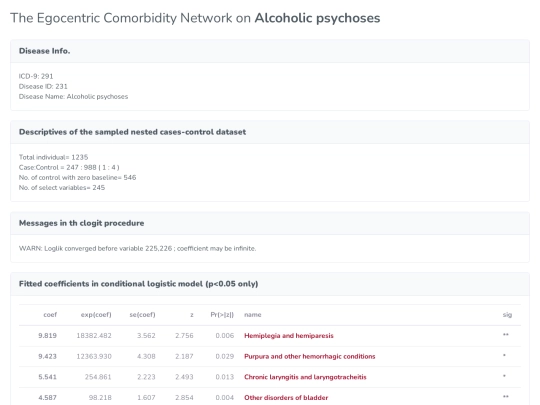Select the z value 2.854
Screen dimensions: 540x405
coord(184,397)
